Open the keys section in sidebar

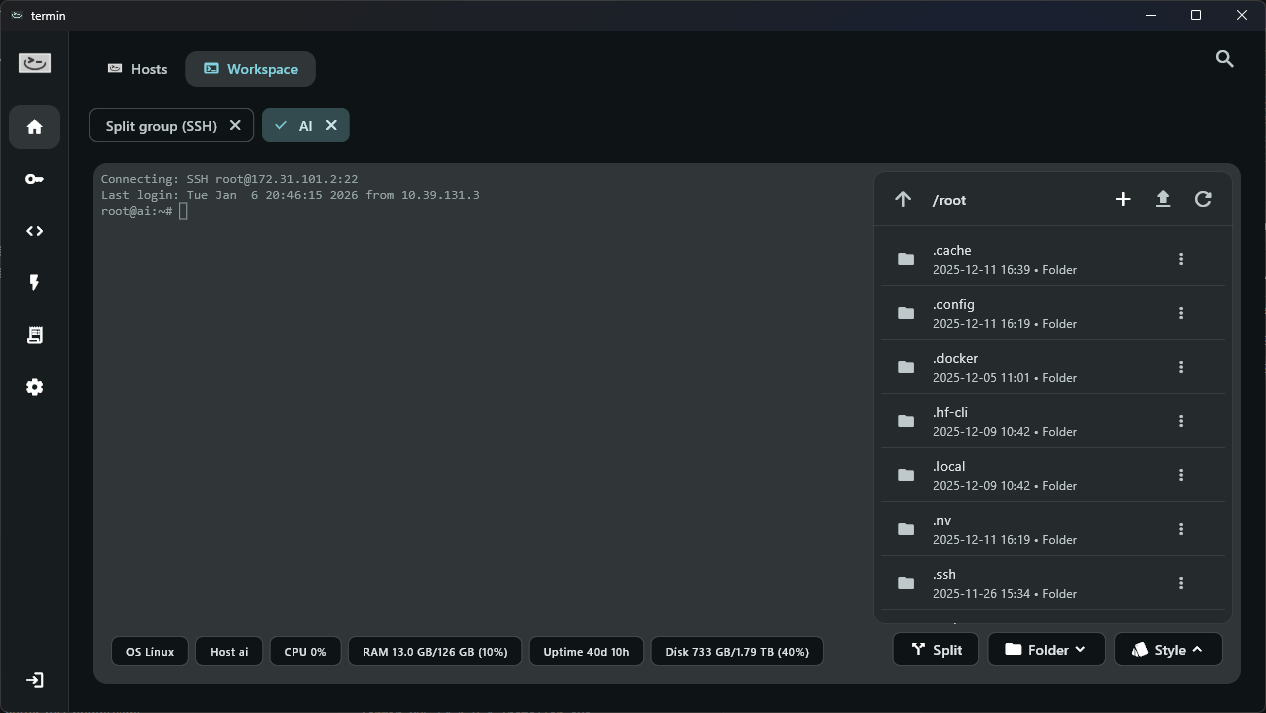(x=34, y=179)
